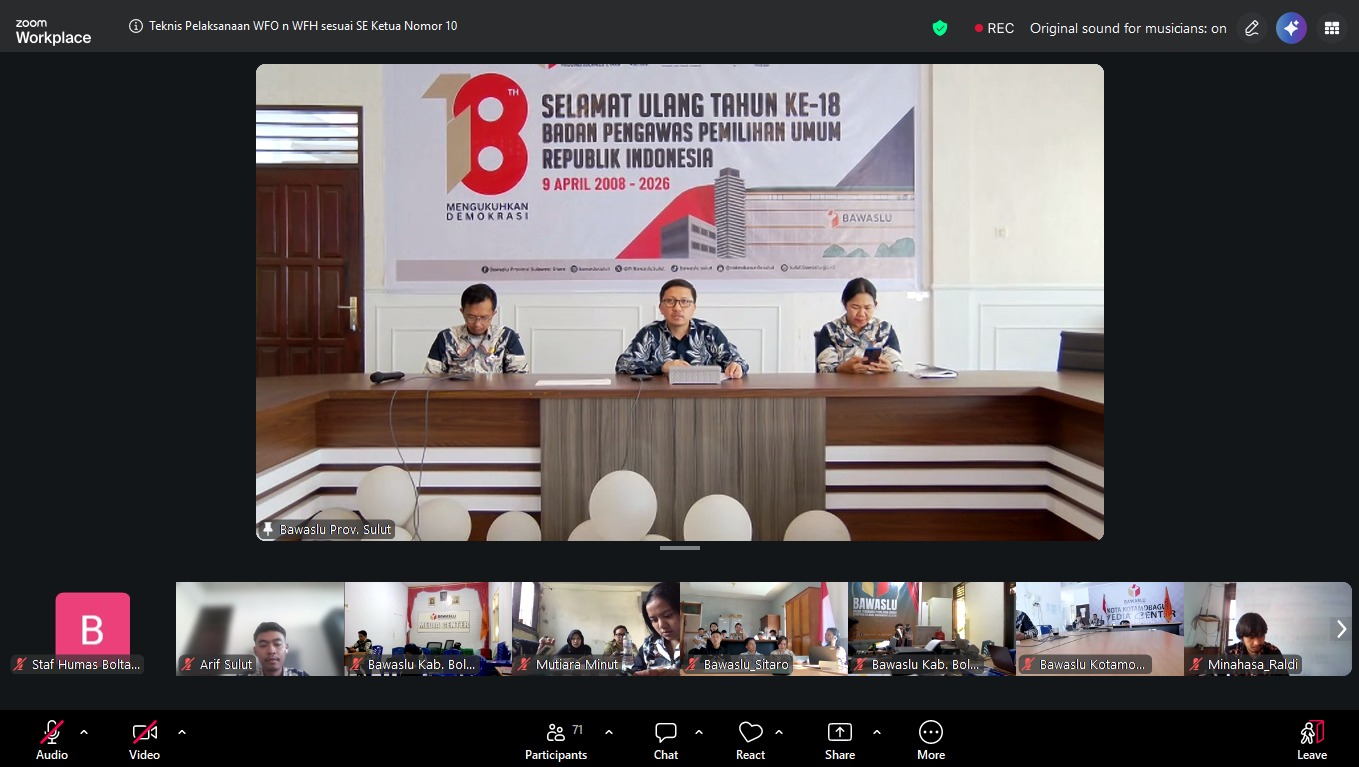
Task: Expand the arrow beside Share
Action: coord(877,732)
